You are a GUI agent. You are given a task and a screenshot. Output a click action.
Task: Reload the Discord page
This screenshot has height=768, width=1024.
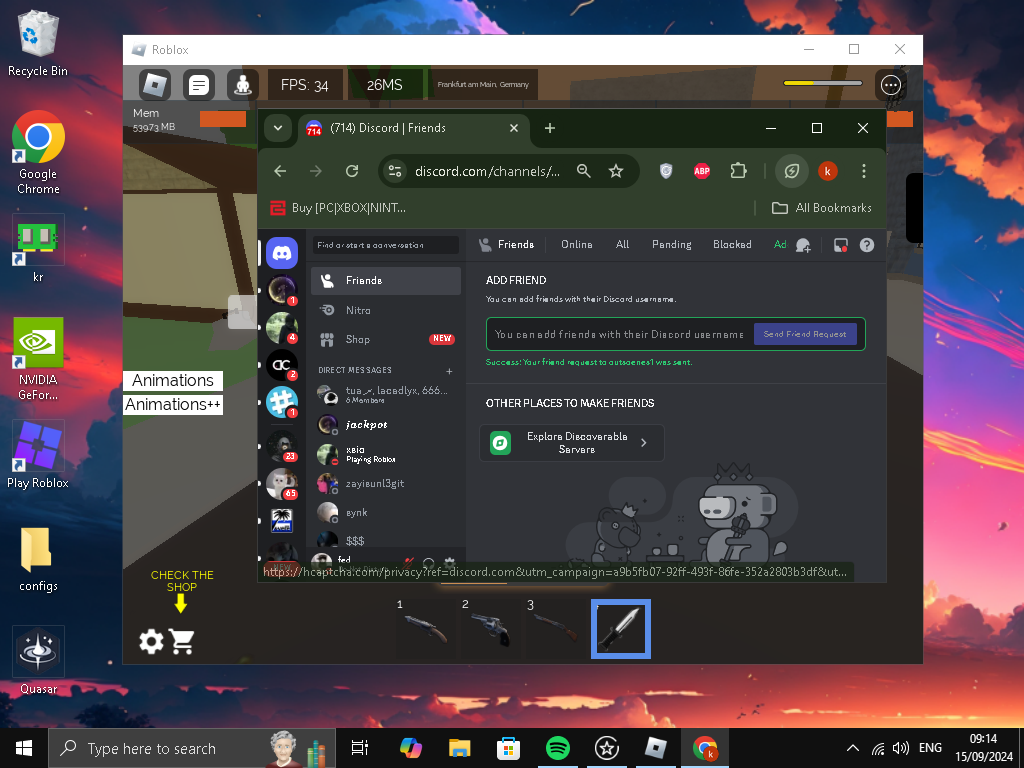click(x=352, y=171)
